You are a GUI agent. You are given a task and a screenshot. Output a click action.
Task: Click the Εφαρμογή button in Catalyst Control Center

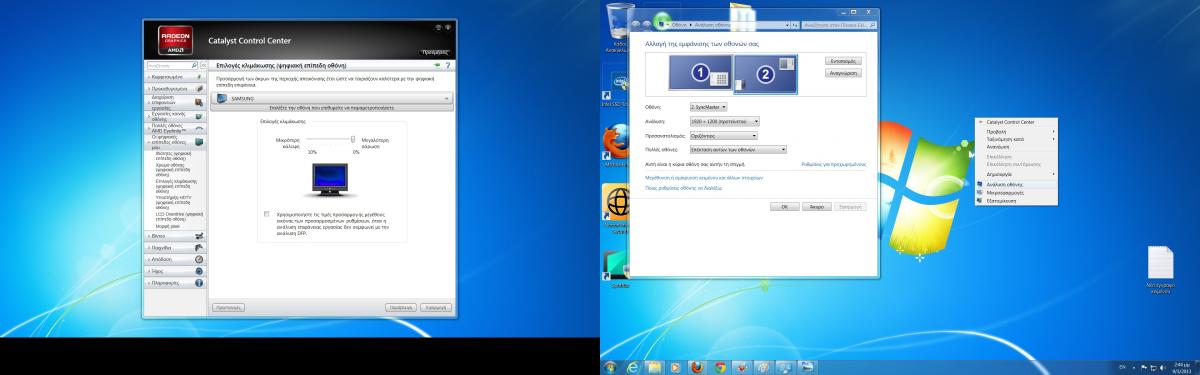[435, 308]
